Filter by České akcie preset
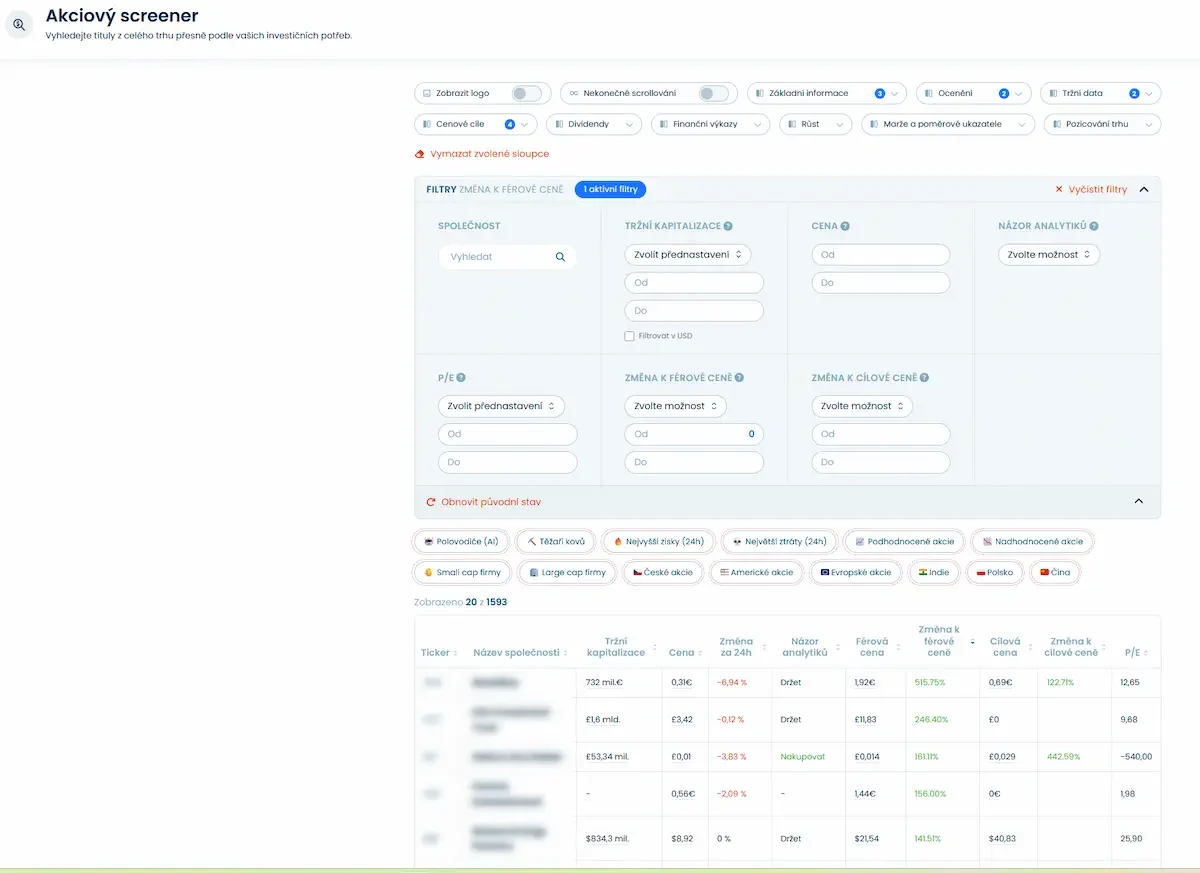Image resolution: width=1200 pixels, height=873 pixels. click(663, 573)
